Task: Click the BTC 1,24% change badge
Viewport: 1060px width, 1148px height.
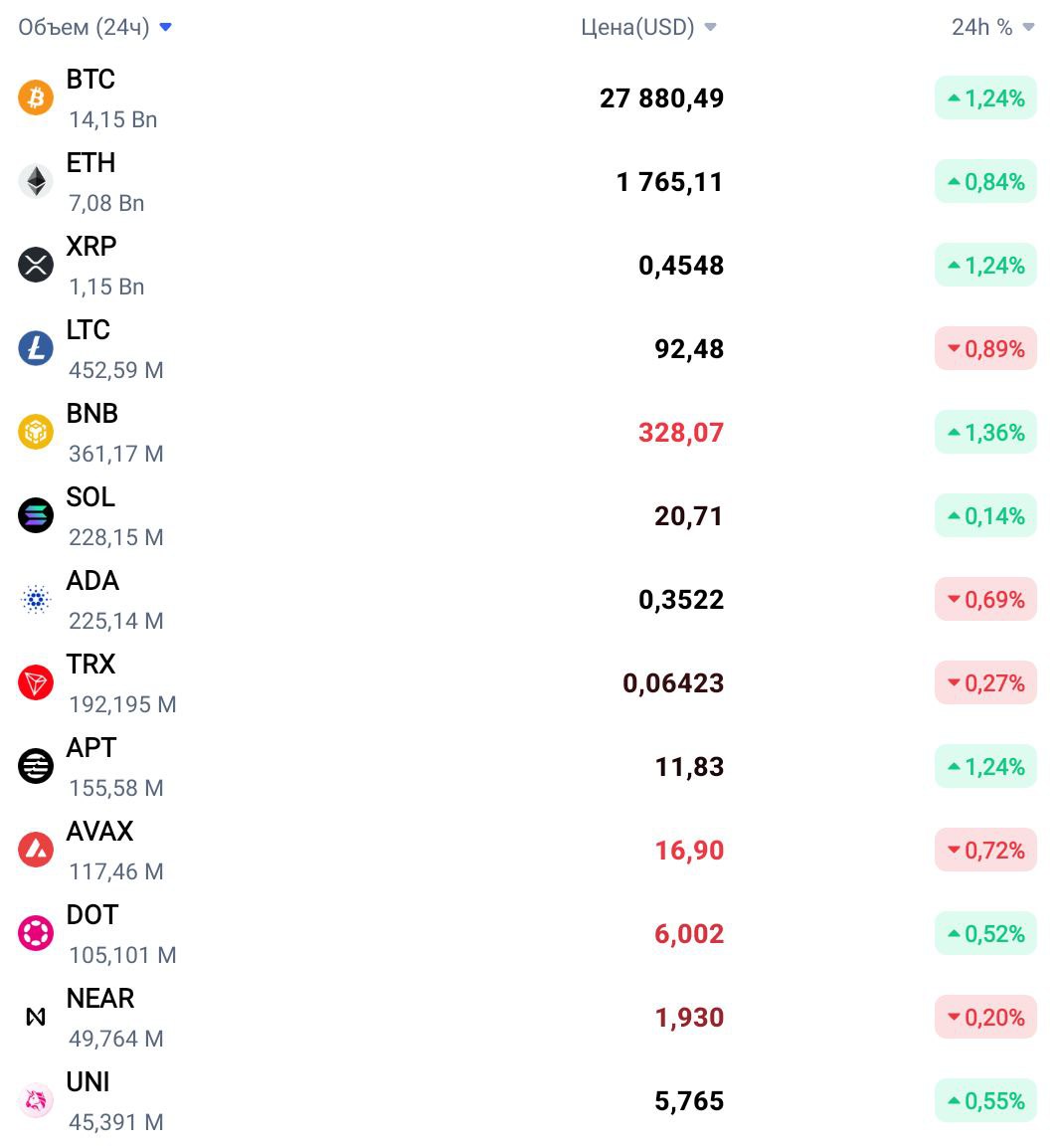Action: coord(985,98)
